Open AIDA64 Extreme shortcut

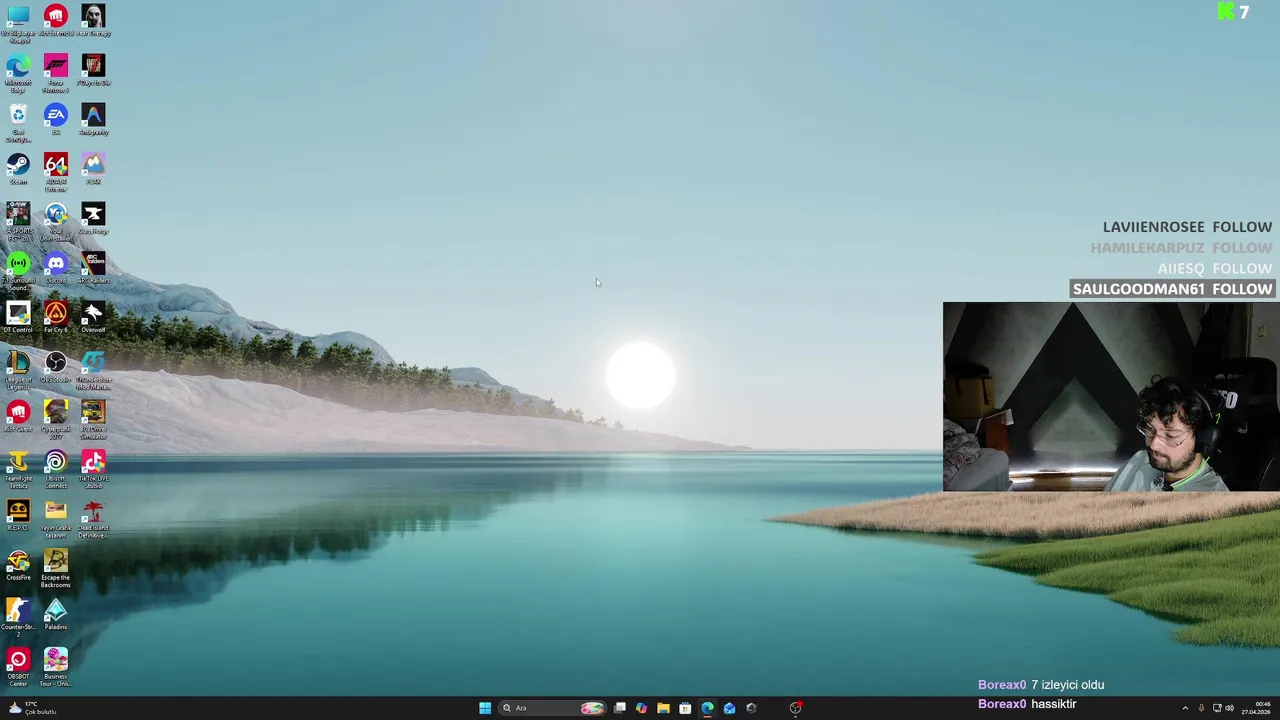(x=55, y=172)
